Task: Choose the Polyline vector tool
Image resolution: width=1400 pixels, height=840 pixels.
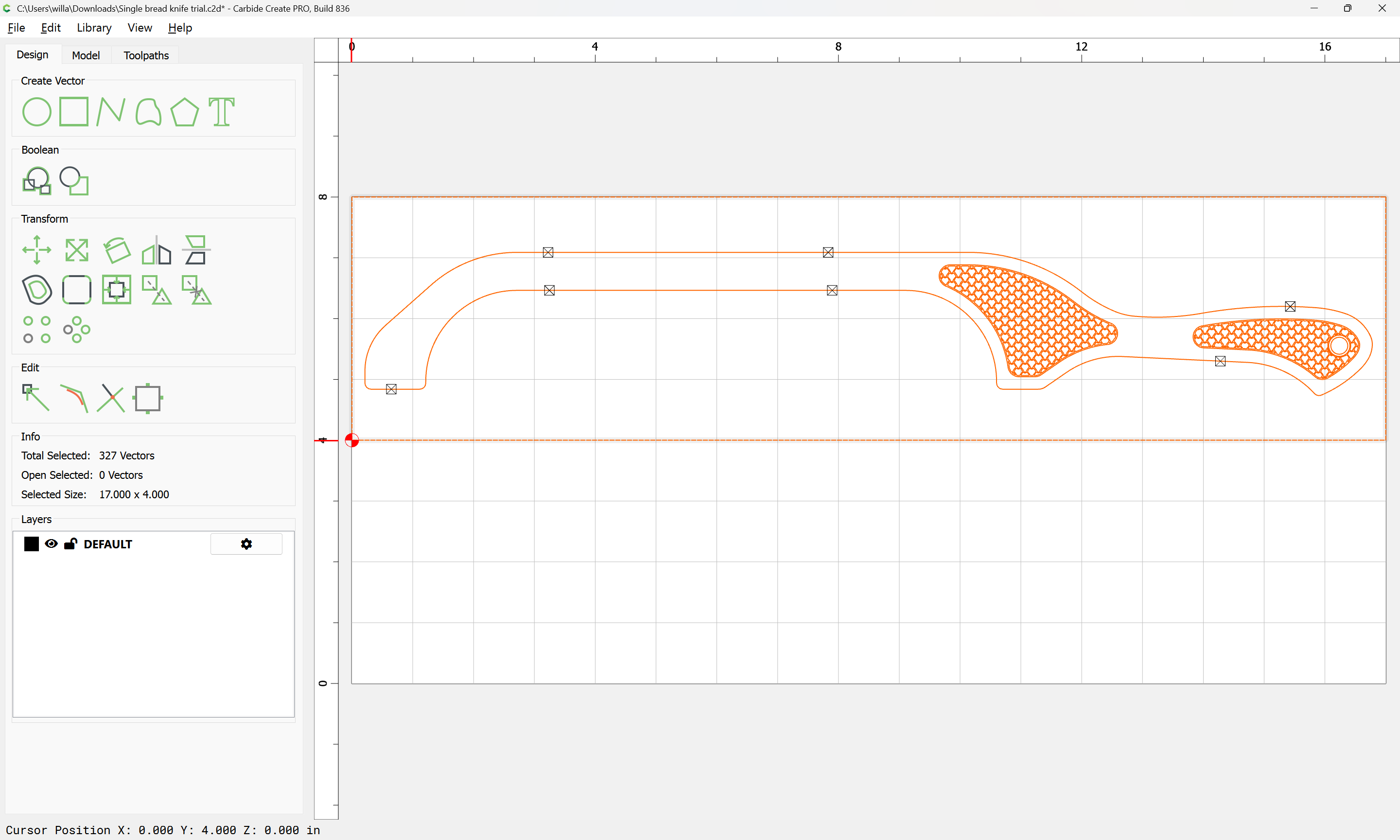Action: 110,111
